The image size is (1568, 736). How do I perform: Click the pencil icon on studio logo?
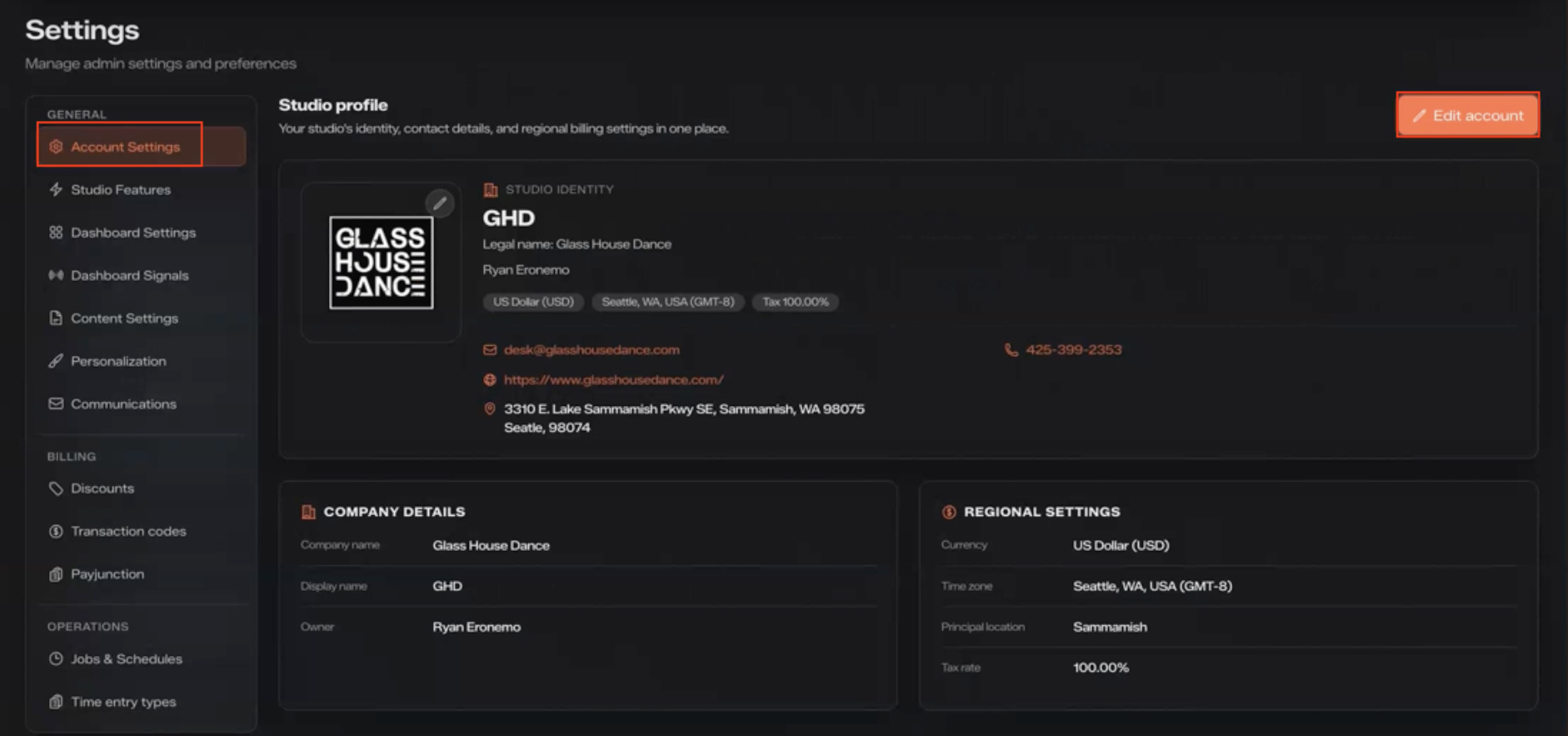click(x=440, y=203)
